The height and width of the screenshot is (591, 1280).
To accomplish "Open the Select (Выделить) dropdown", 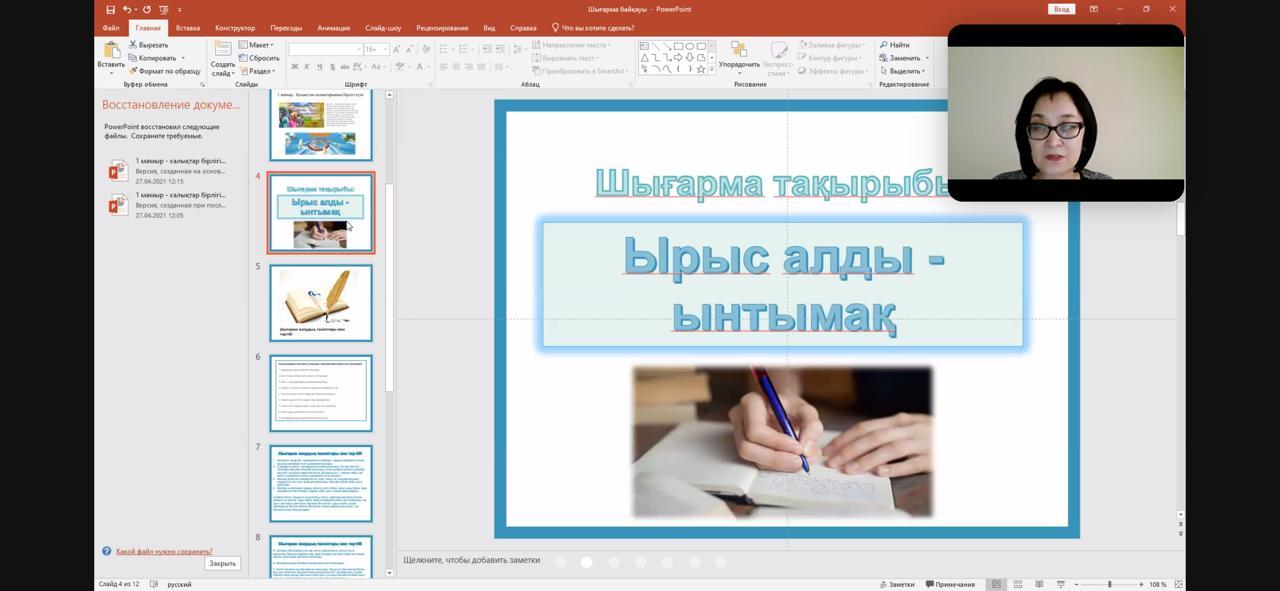I will 904,71.
